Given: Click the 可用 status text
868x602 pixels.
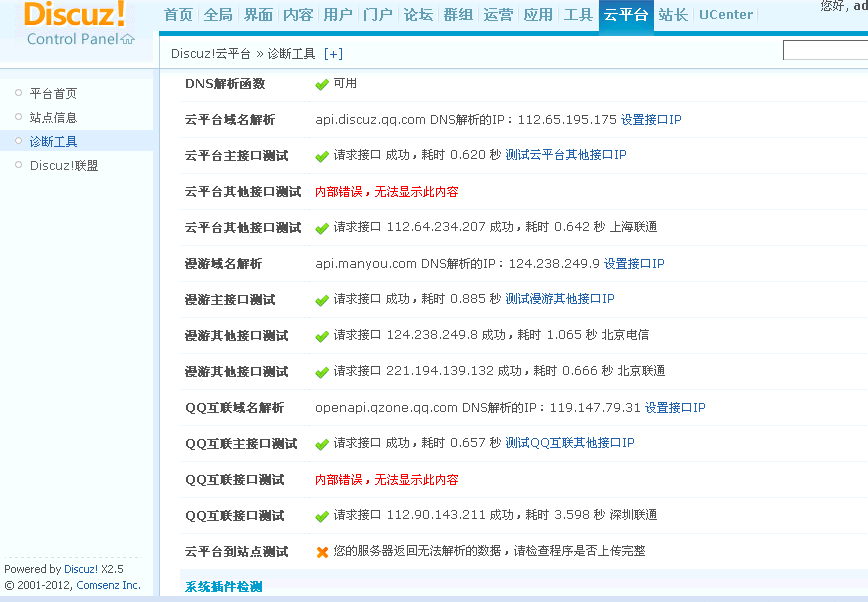Looking at the screenshot, I should [345, 83].
